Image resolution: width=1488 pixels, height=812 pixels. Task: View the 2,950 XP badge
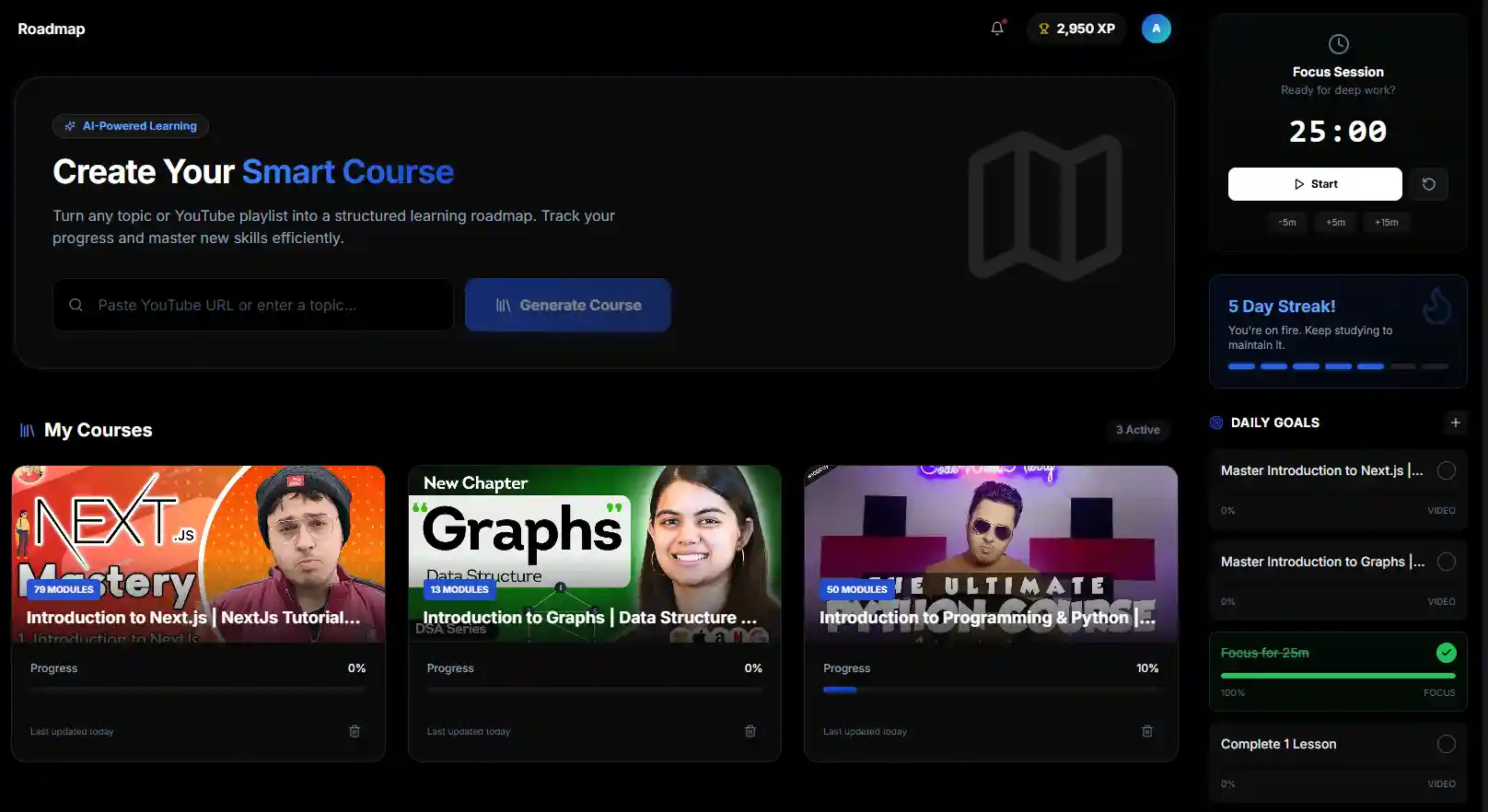tap(1076, 29)
